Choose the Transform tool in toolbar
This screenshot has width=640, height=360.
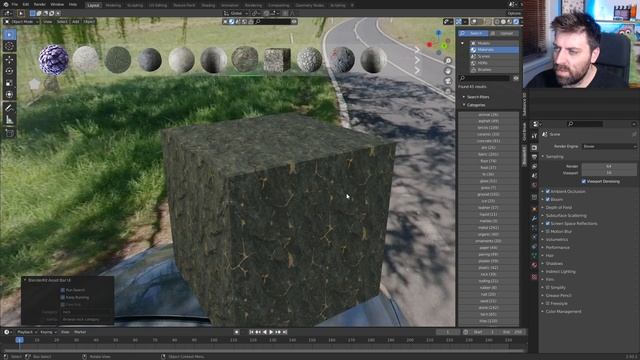click(9, 94)
